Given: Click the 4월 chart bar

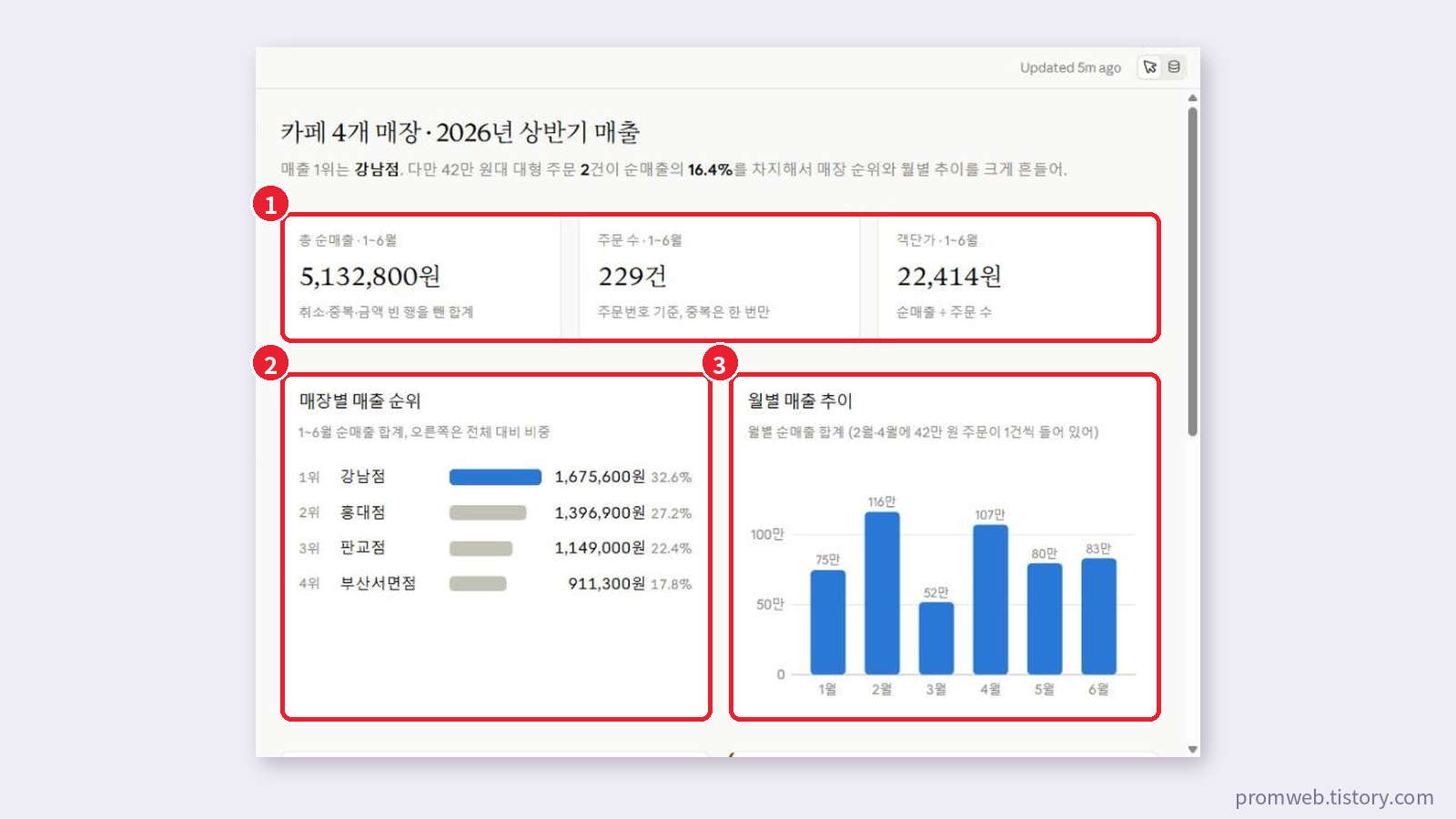Looking at the screenshot, I should (x=990, y=600).
